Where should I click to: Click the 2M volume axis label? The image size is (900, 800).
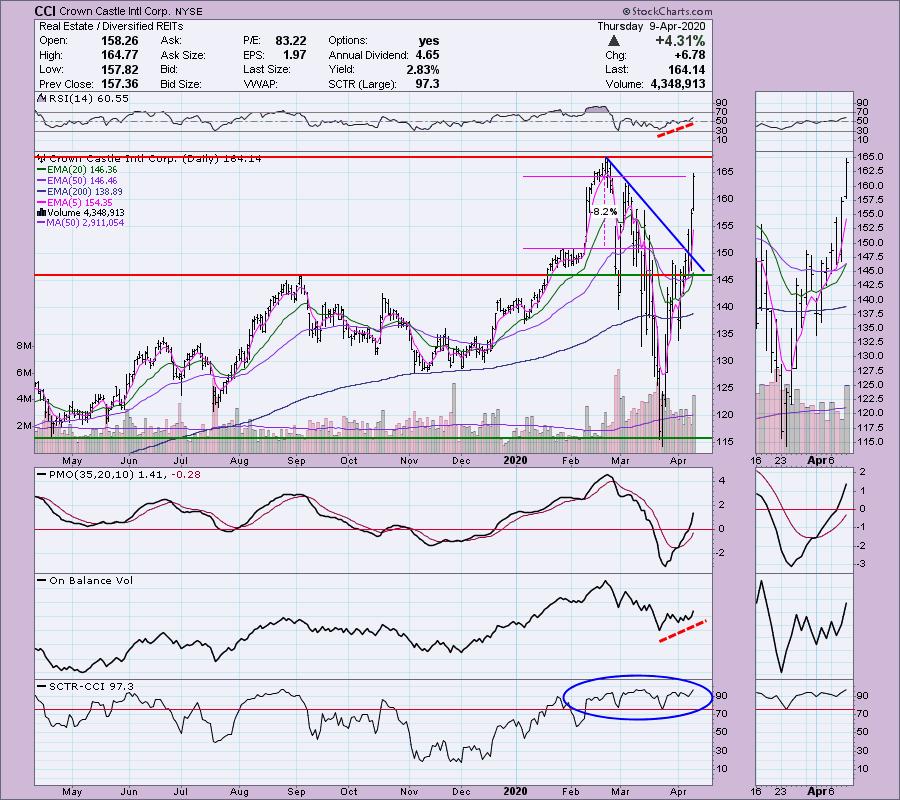24,425
